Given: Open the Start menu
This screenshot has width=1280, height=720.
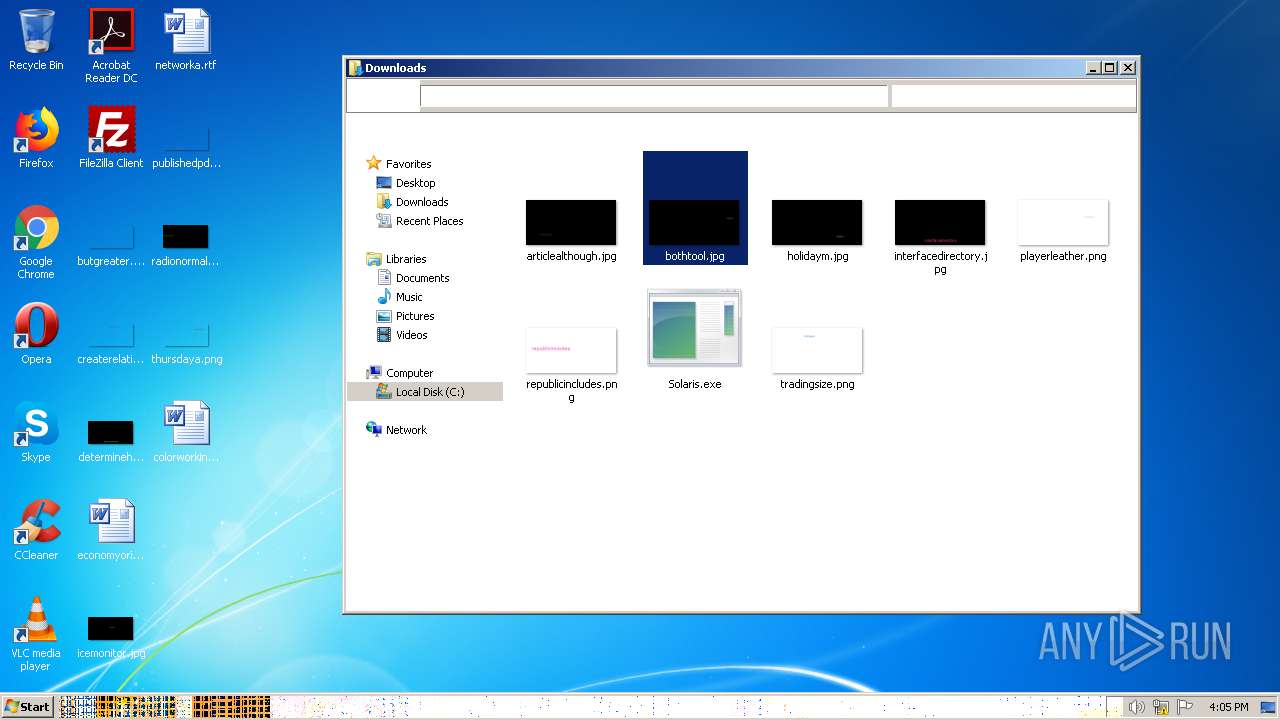Looking at the screenshot, I should click(27, 706).
